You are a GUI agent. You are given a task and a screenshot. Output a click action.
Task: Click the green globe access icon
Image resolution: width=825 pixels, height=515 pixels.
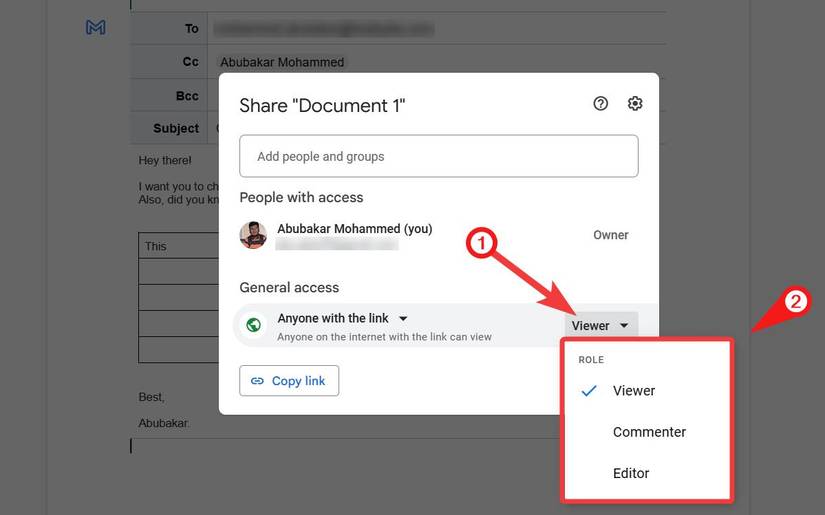[254, 325]
